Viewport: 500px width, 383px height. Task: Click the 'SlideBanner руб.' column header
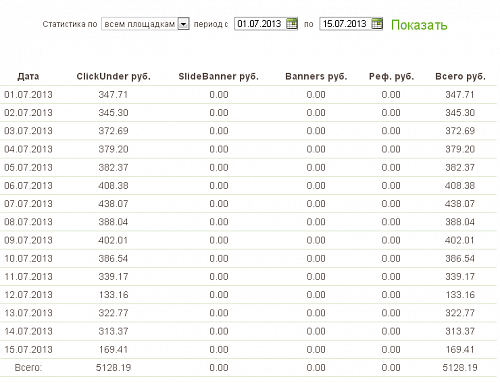click(x=219, y=76)
